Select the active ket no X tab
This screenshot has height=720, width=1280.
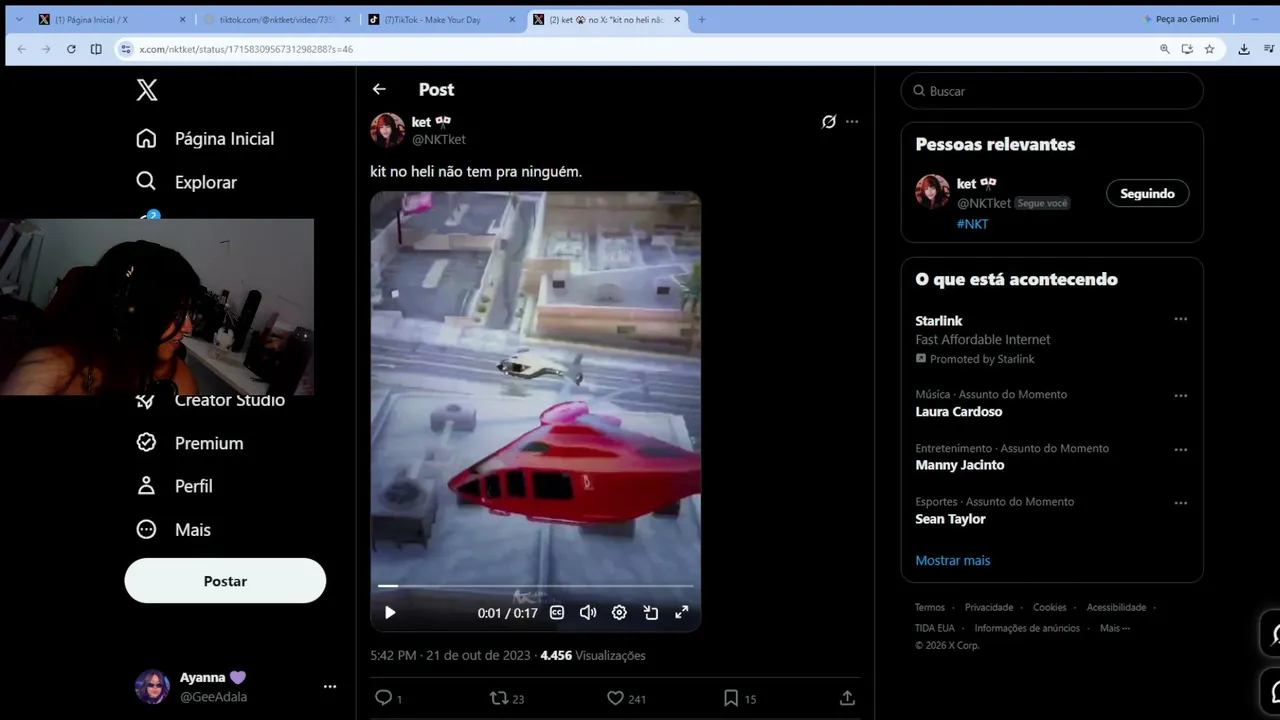tap(607, 20)
